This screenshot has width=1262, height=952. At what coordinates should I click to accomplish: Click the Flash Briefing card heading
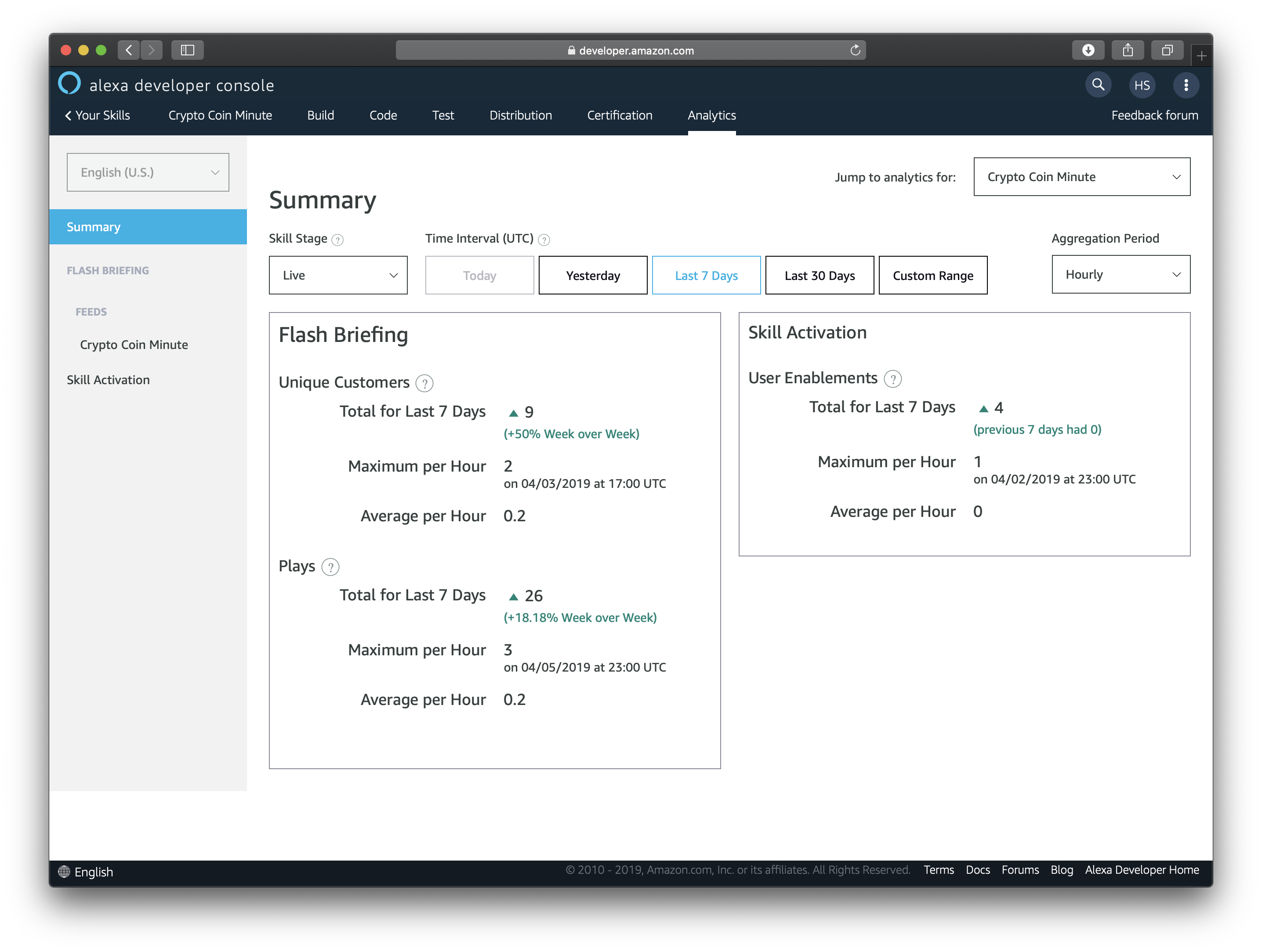point(343,335)
